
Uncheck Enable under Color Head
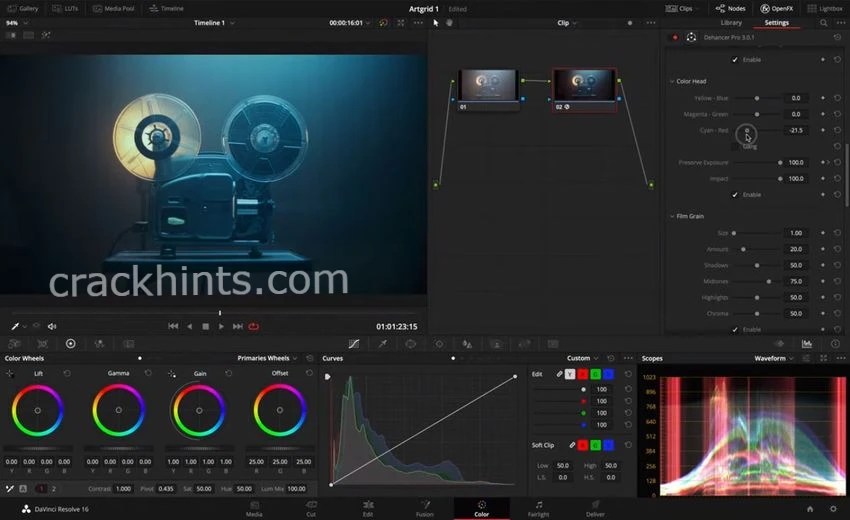[x=735, y=195]
